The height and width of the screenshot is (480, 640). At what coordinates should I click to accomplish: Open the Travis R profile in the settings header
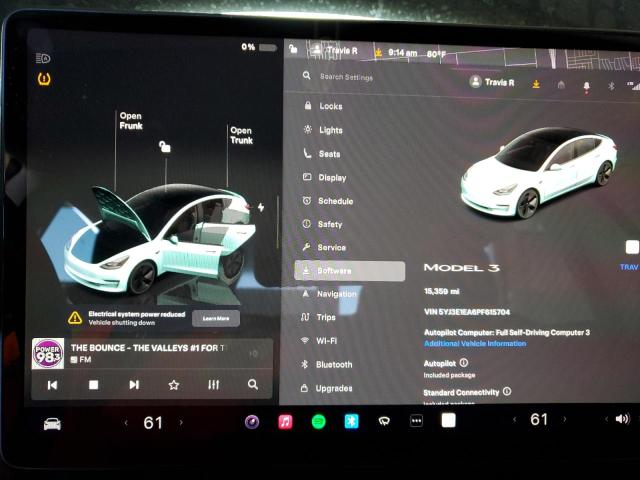coord(492,82)
